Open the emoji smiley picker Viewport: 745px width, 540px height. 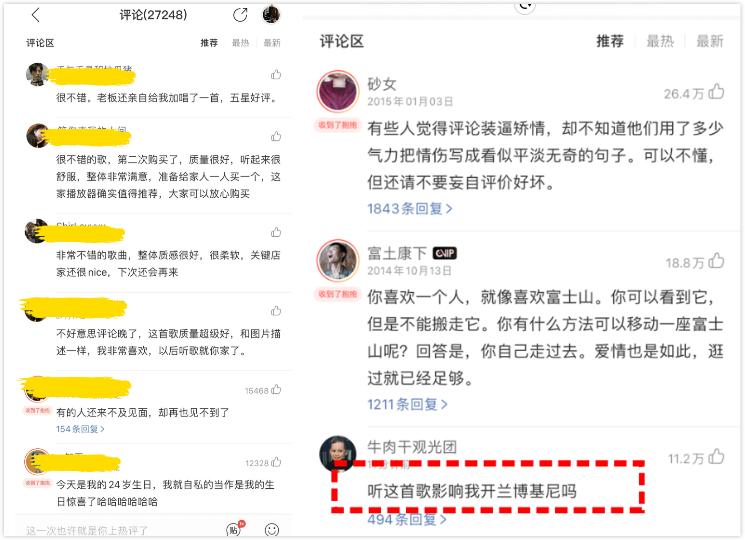point(271,530)
